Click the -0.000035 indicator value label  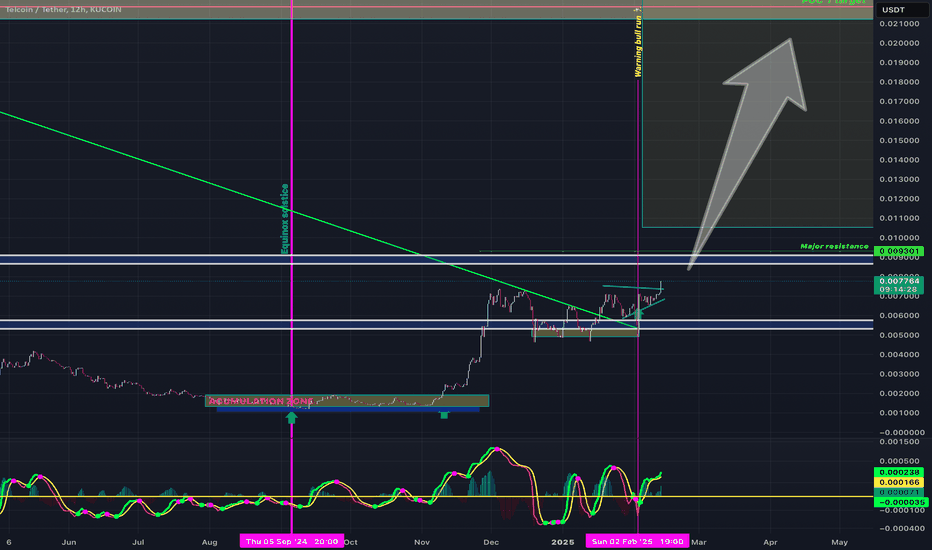(x=899, y=502)
